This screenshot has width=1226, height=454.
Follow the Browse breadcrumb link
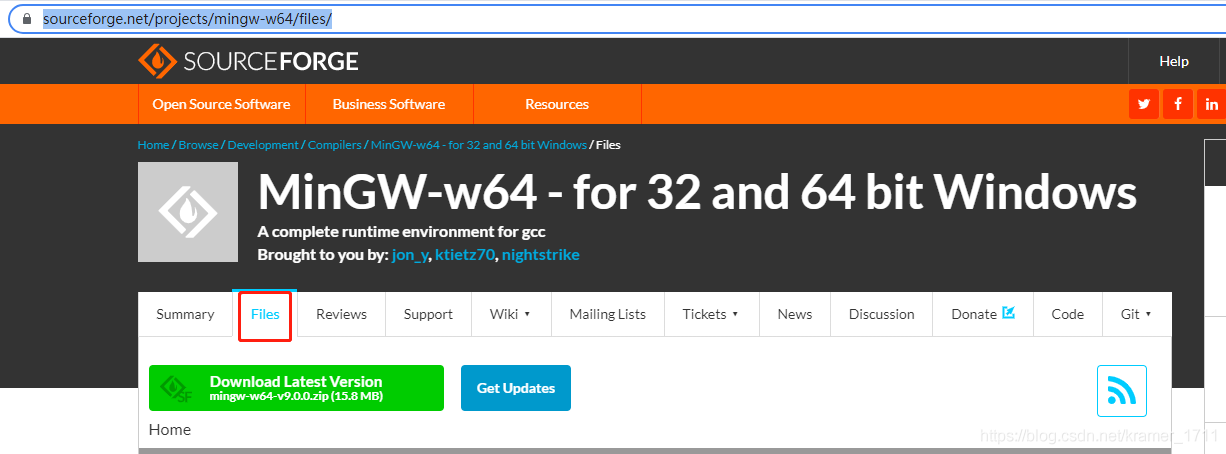(x=198, y=145)
